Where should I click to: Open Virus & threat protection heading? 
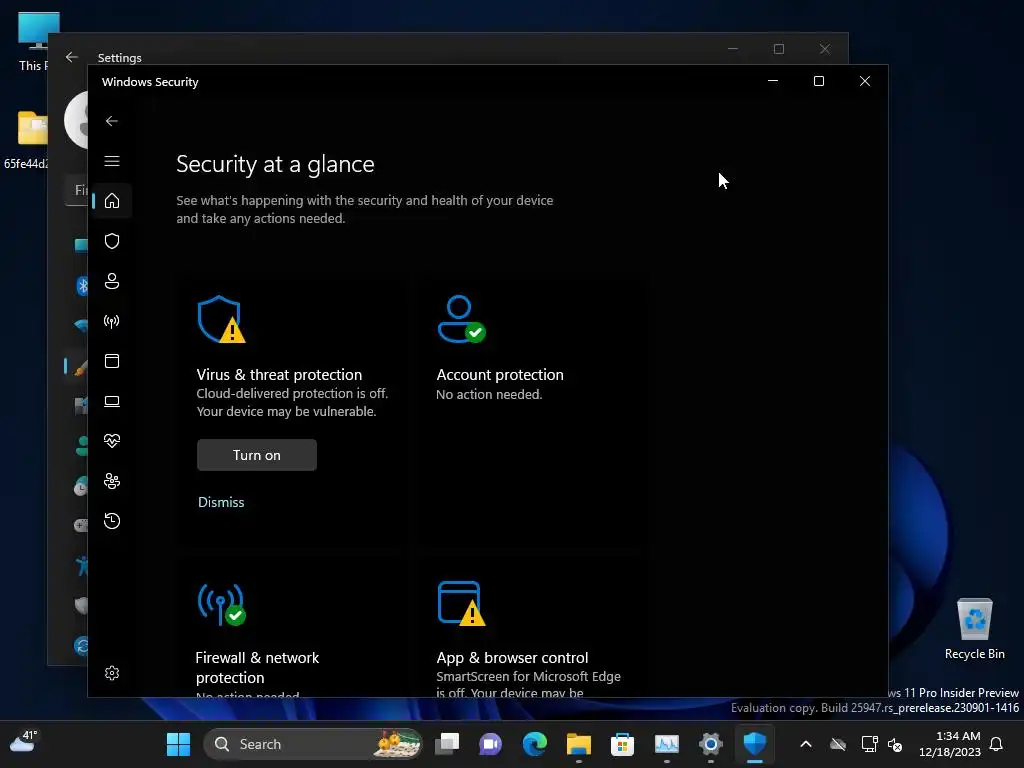coord(279,375)
